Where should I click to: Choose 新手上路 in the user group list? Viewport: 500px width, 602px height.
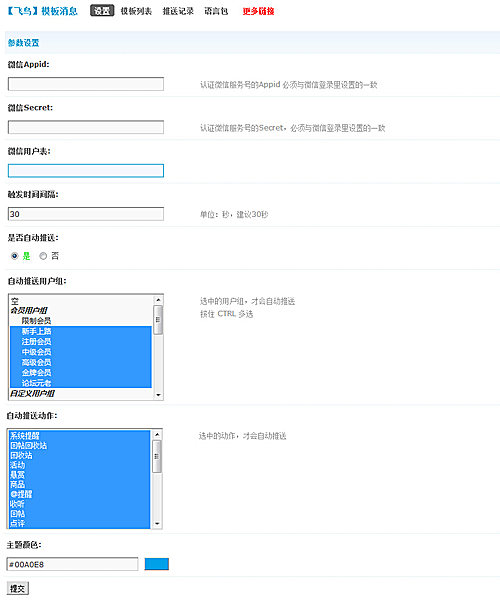click(x=36, y=331)
